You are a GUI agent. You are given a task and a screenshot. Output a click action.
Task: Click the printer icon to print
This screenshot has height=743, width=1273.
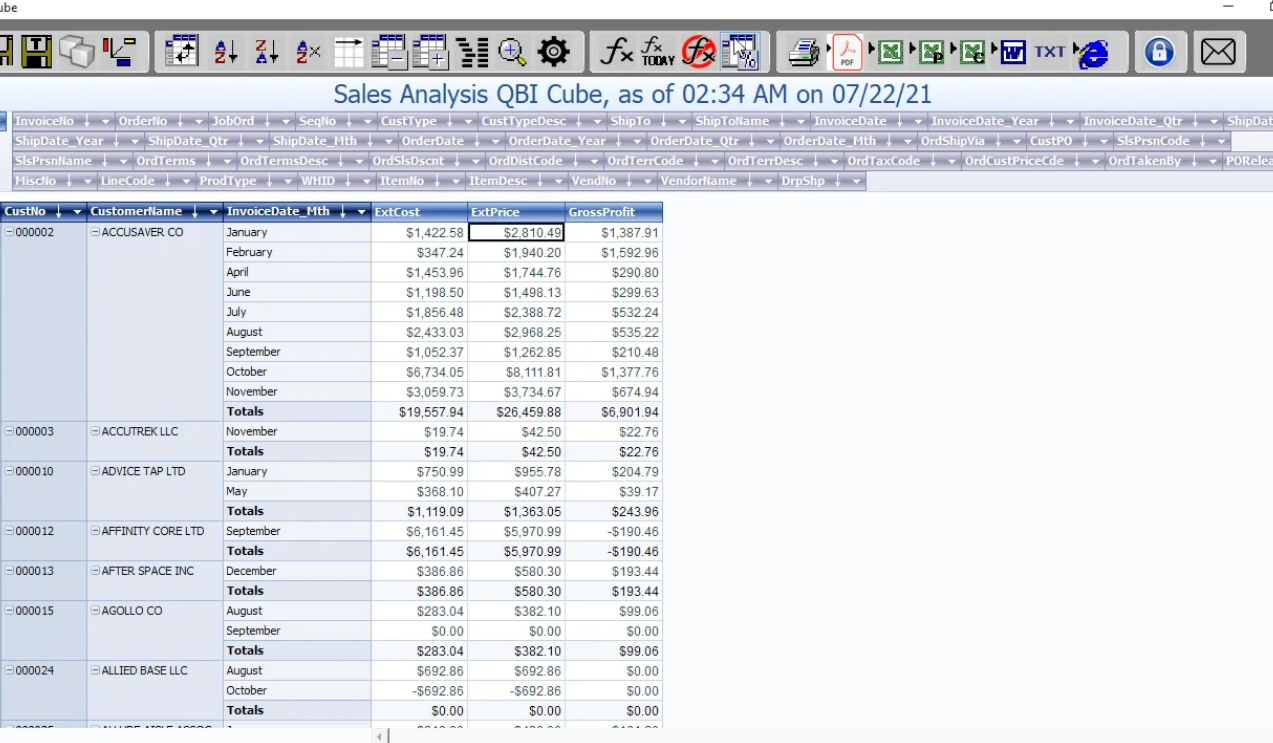803,52
